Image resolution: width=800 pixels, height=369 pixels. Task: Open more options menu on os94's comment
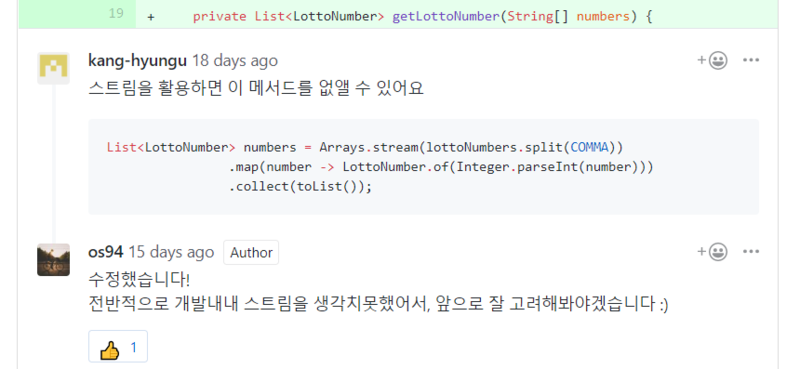pyautogui.click(x=751, y=252)
